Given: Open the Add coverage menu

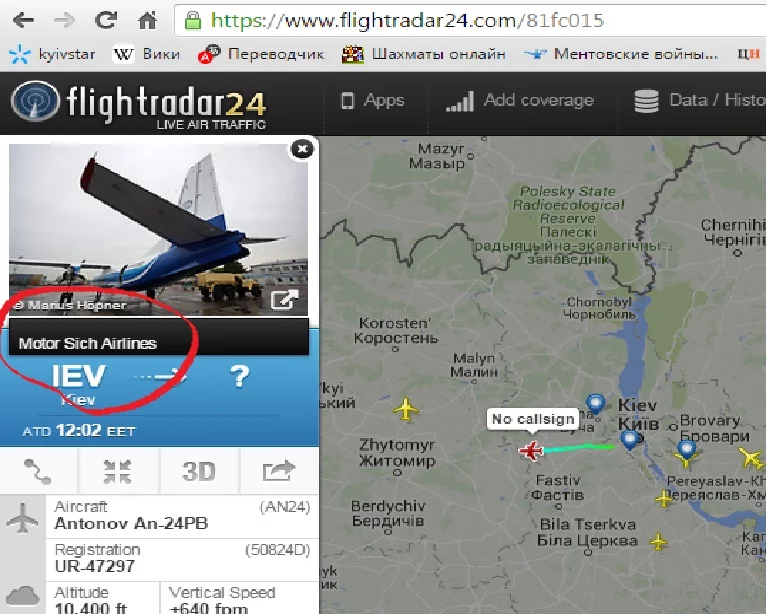Looking at the screenshot, I should (x=520, y=101).
